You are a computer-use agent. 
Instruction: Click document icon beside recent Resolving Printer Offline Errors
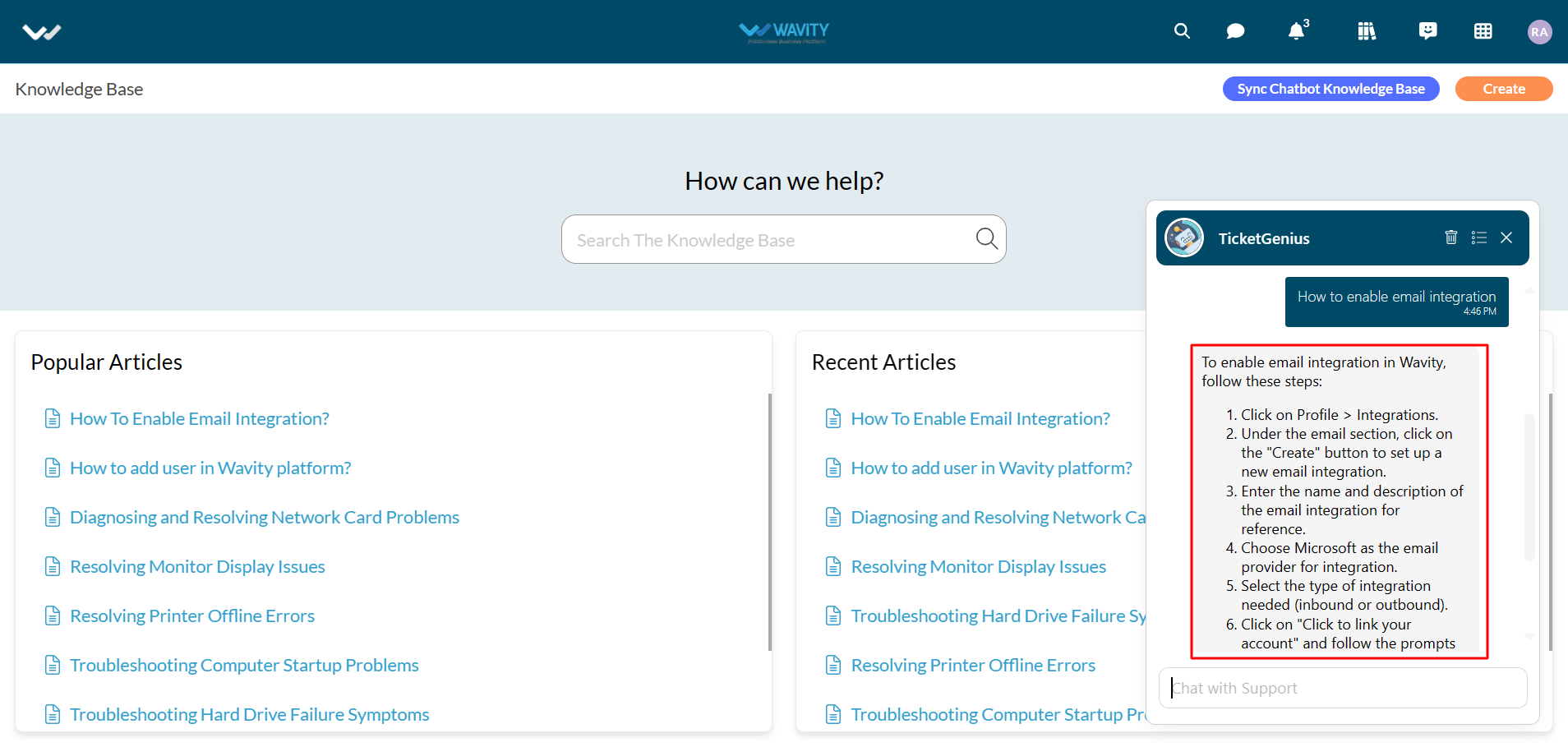pyautogui.click(x=833, y=665)
